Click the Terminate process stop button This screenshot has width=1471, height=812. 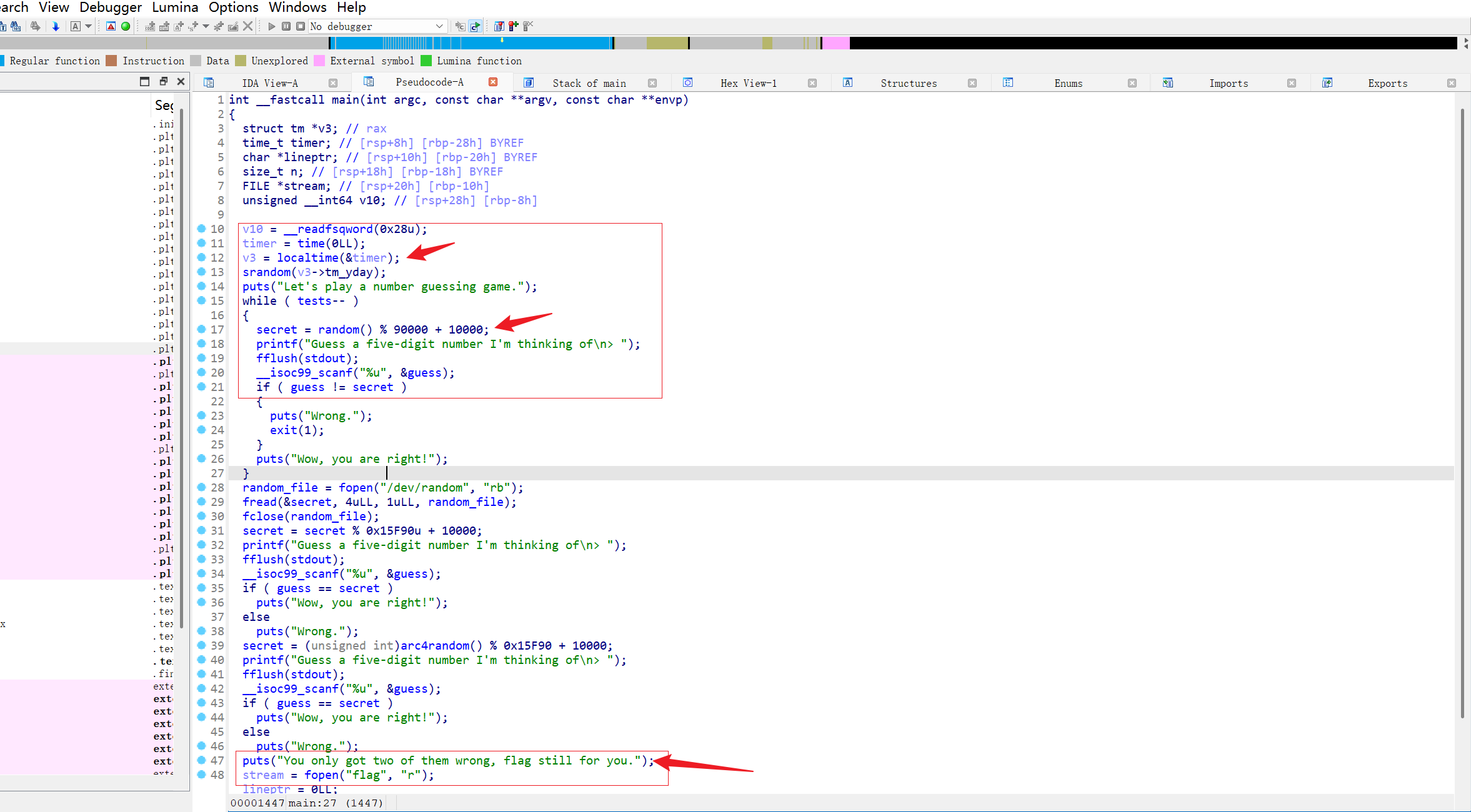click(x=301, y=26)
